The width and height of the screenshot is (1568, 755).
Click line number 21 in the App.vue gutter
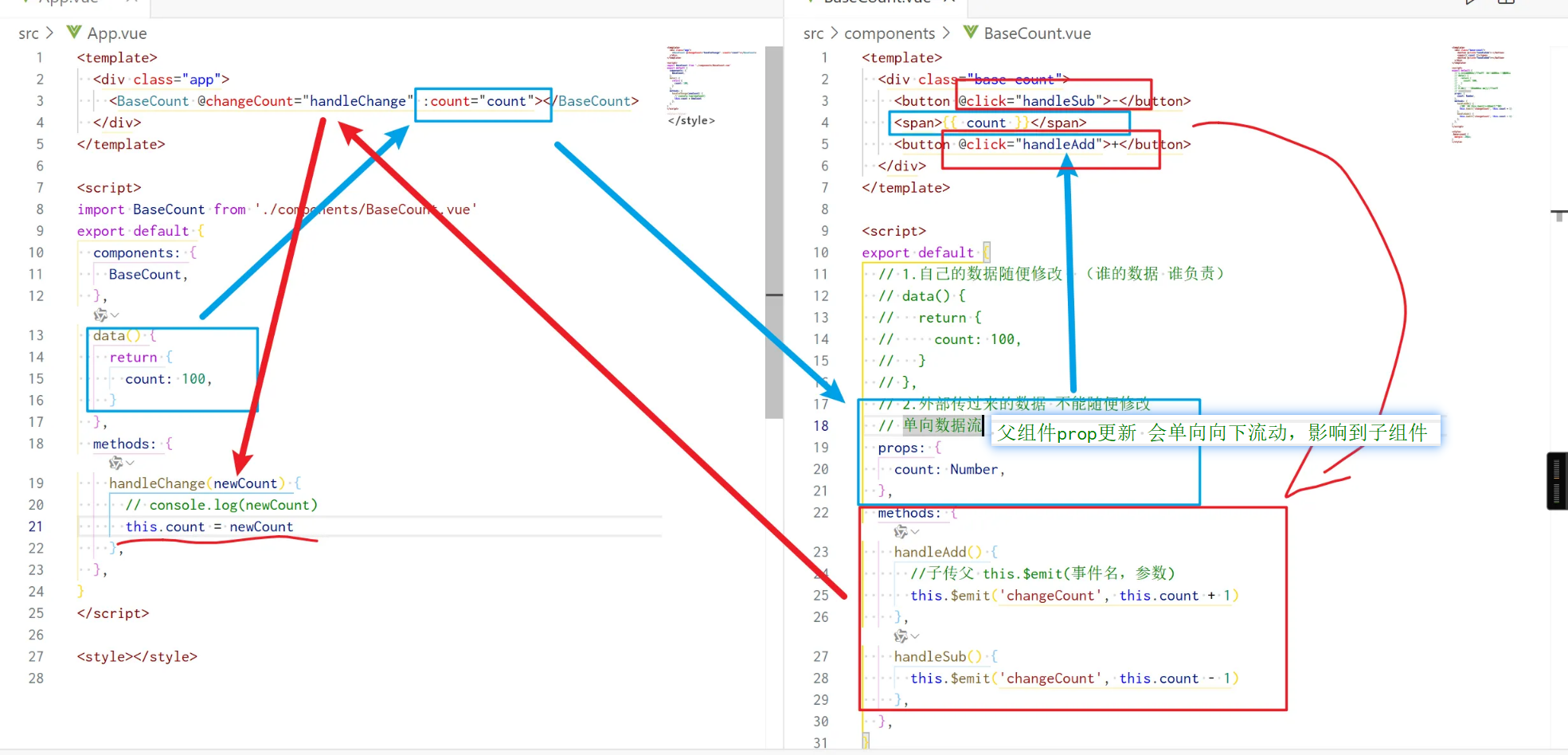pyautogui.click(x=36, y=526)
